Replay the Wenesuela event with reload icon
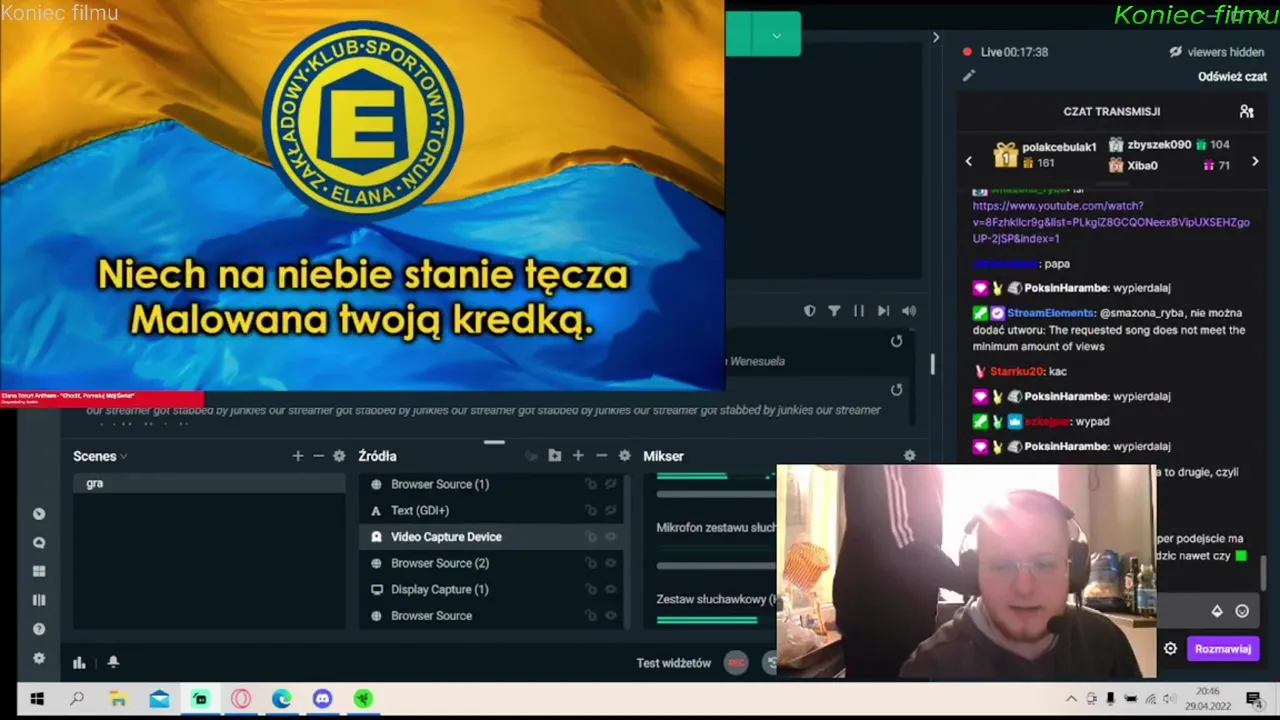Viewport: 1280px width, 720px height. point(896,342)
